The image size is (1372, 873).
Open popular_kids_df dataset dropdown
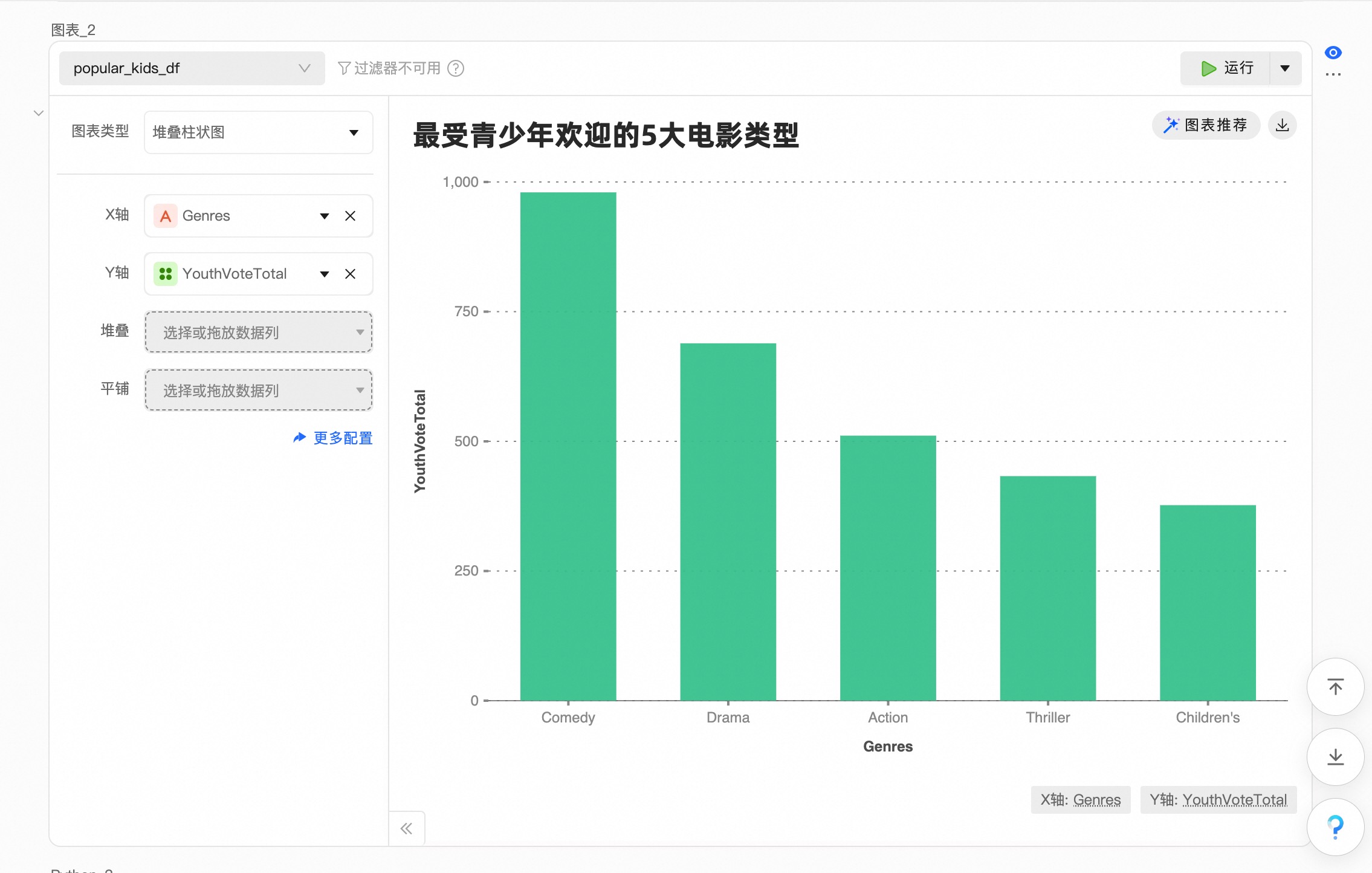click(192, 68)
